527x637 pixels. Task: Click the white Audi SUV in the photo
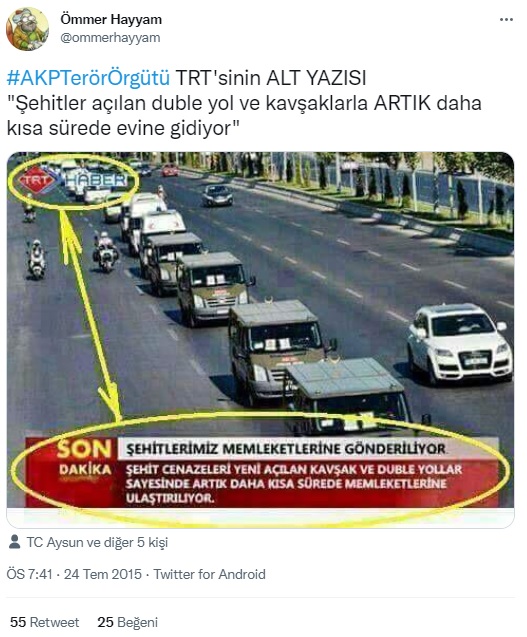pyautogui.click(x=459, y=343)
